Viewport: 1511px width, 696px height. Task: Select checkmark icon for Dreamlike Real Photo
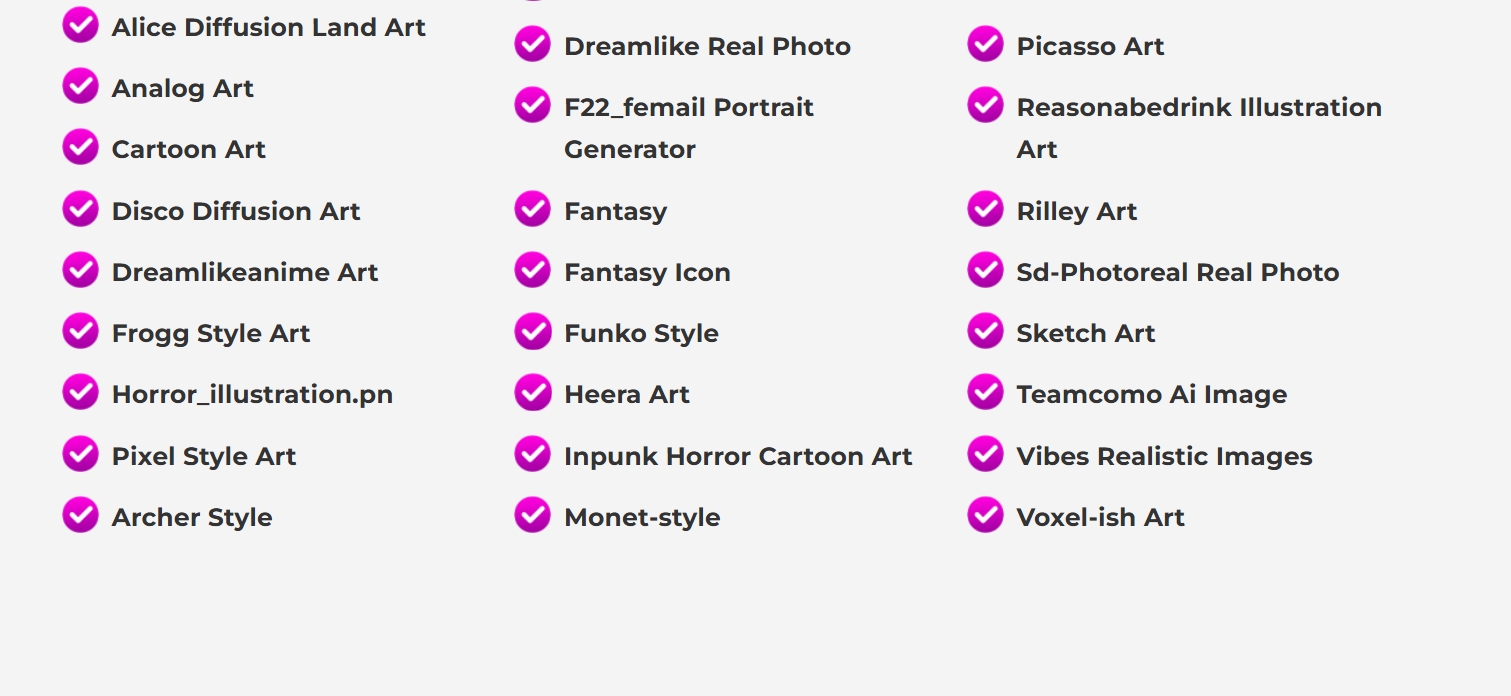(532, 44)
